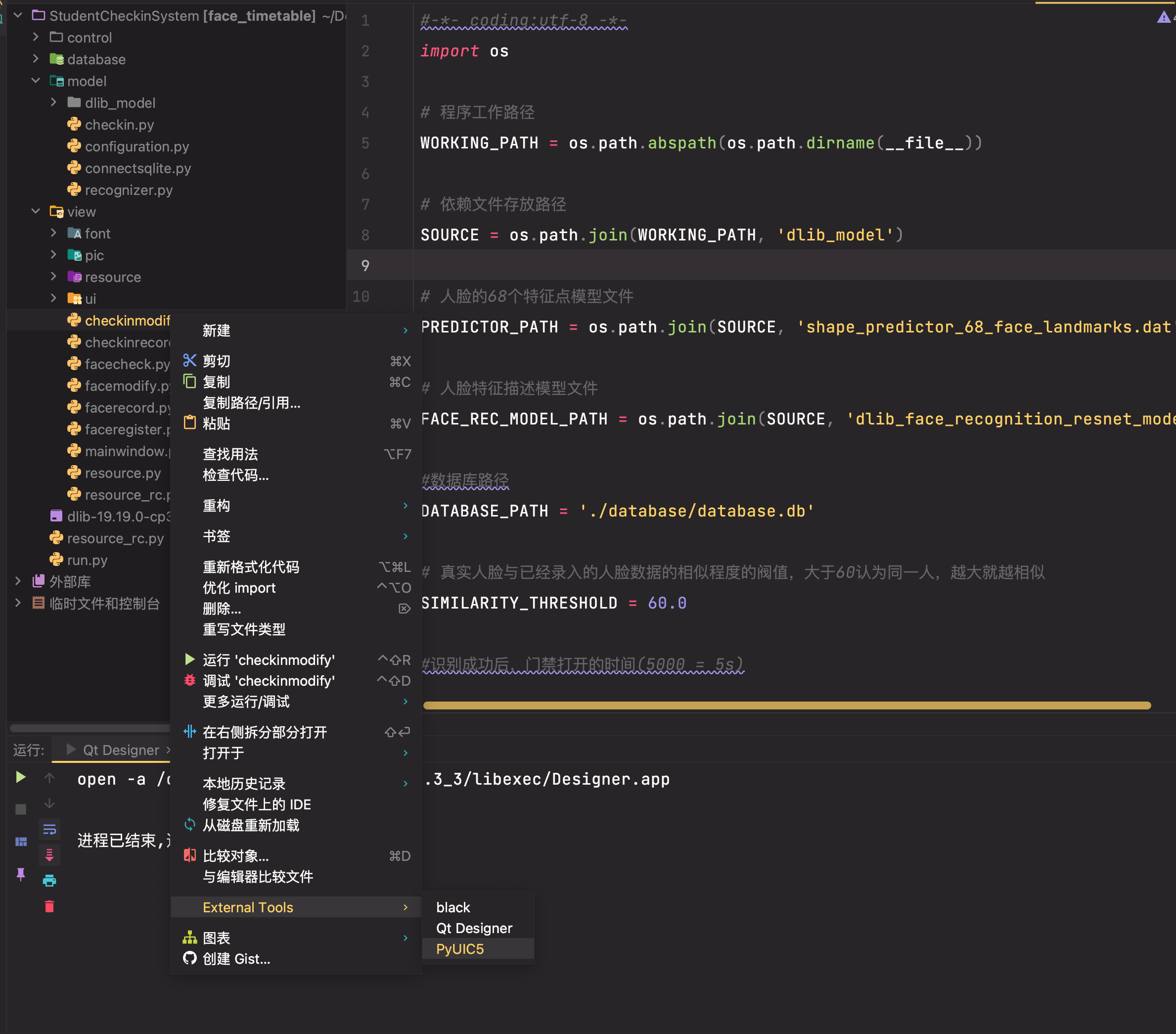The image size is (1176, 1034).
Task: Select 优化 import menu item
Action: [x=296, y=587]
